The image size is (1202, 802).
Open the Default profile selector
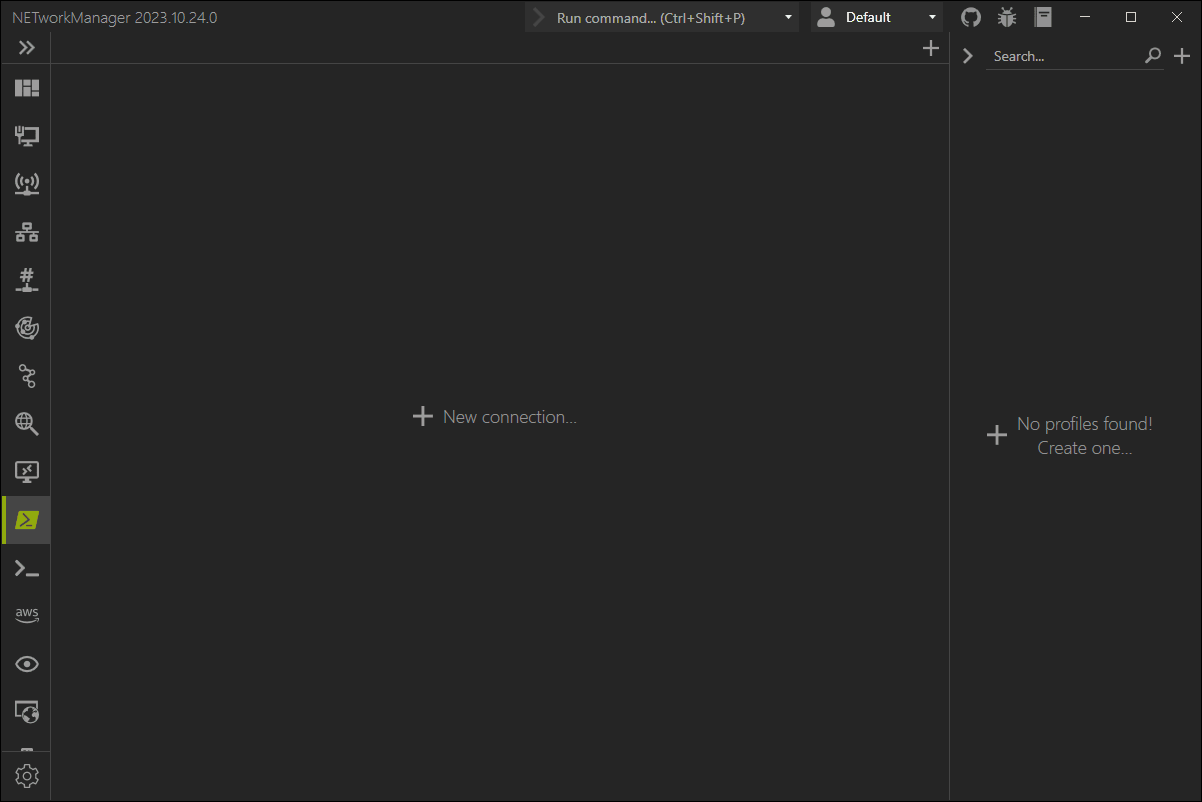point(877,17)
